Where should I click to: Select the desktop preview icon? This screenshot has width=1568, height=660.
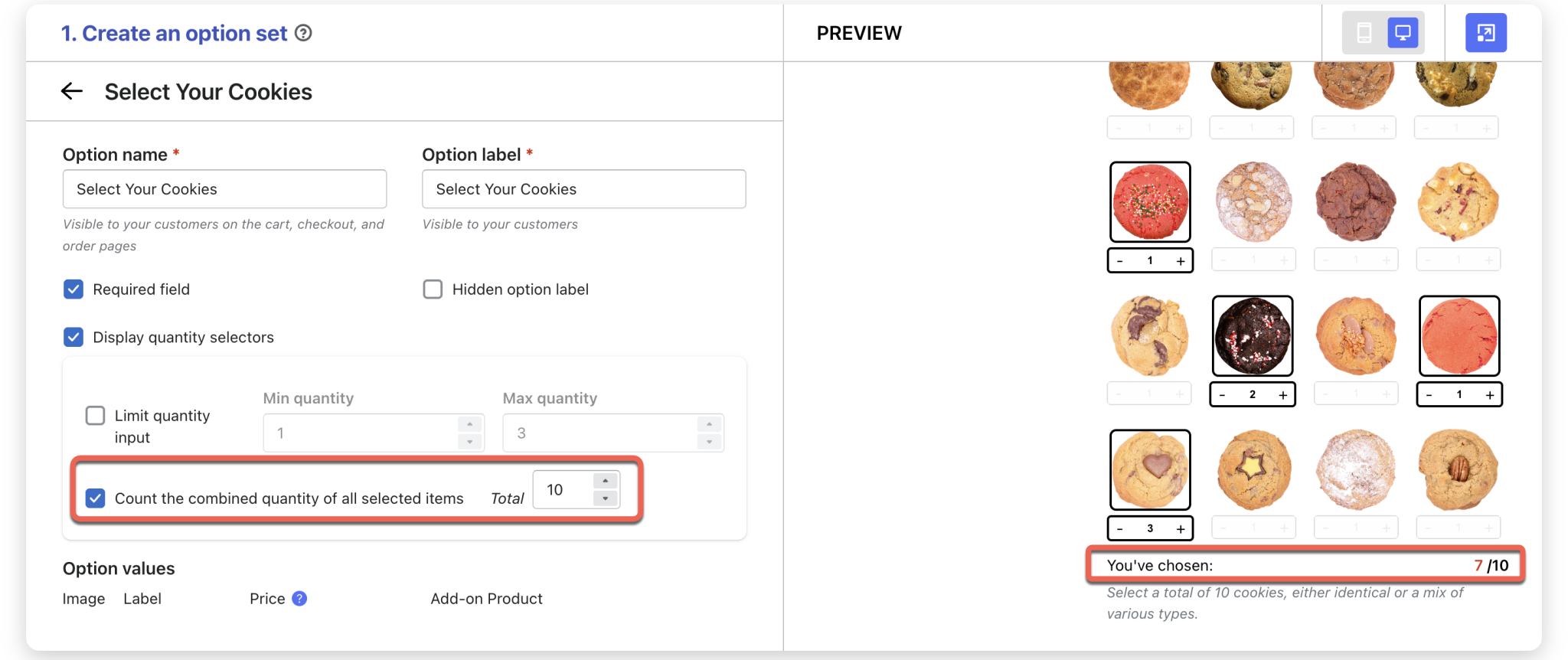tap(1402, 32)
